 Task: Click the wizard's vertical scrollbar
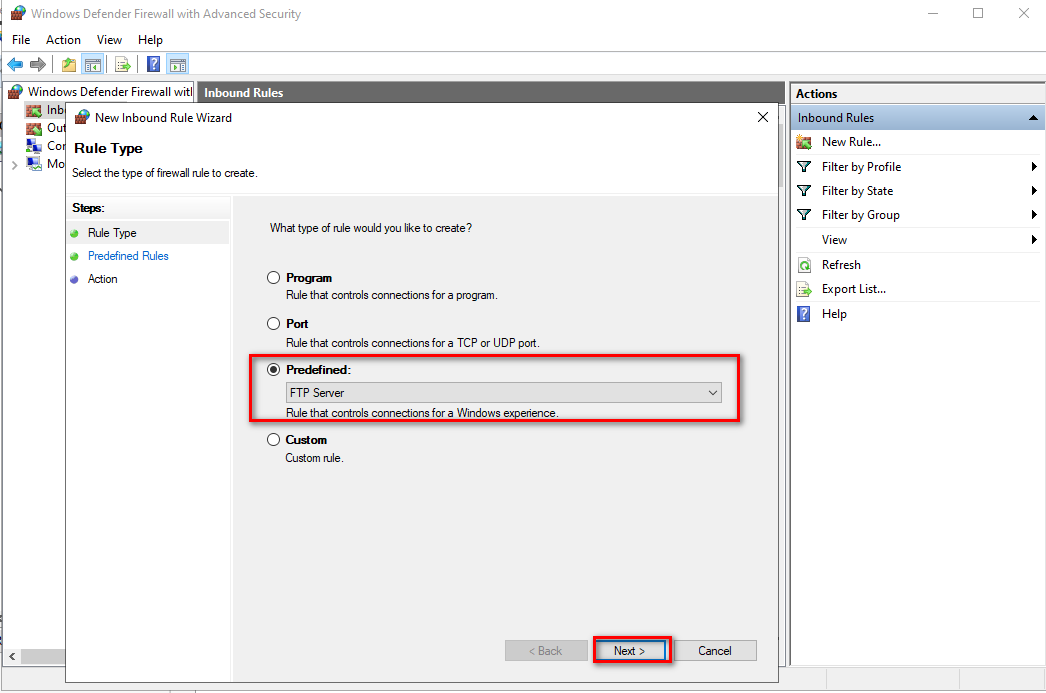[x=781, y=150]
